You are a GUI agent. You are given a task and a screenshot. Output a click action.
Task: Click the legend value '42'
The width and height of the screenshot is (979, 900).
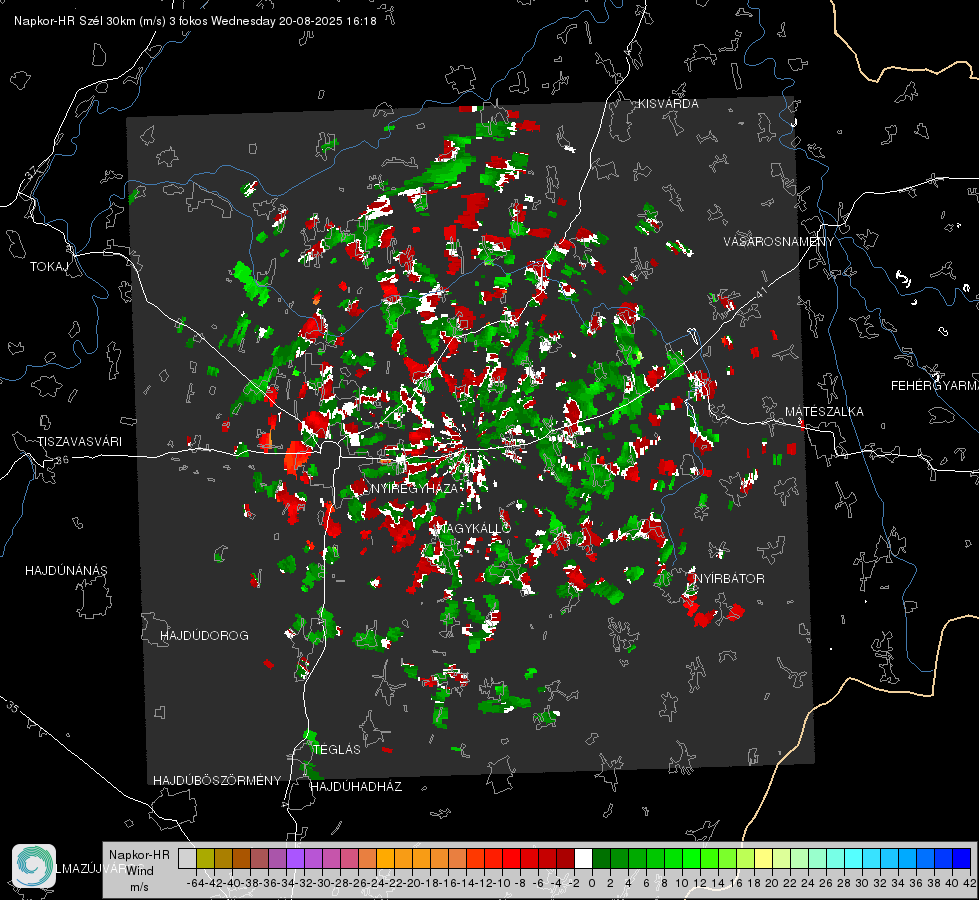(x=969, y=883)
